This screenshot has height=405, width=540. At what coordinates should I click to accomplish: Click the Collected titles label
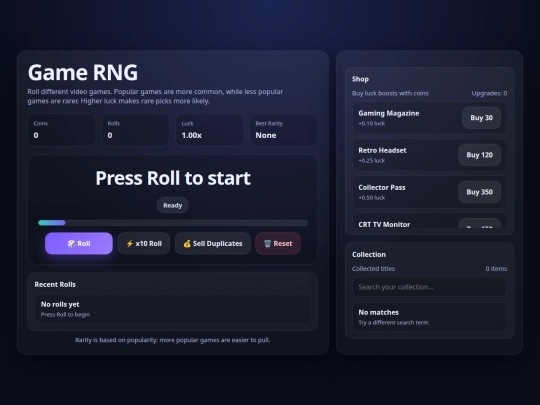(x=373, y=269)
